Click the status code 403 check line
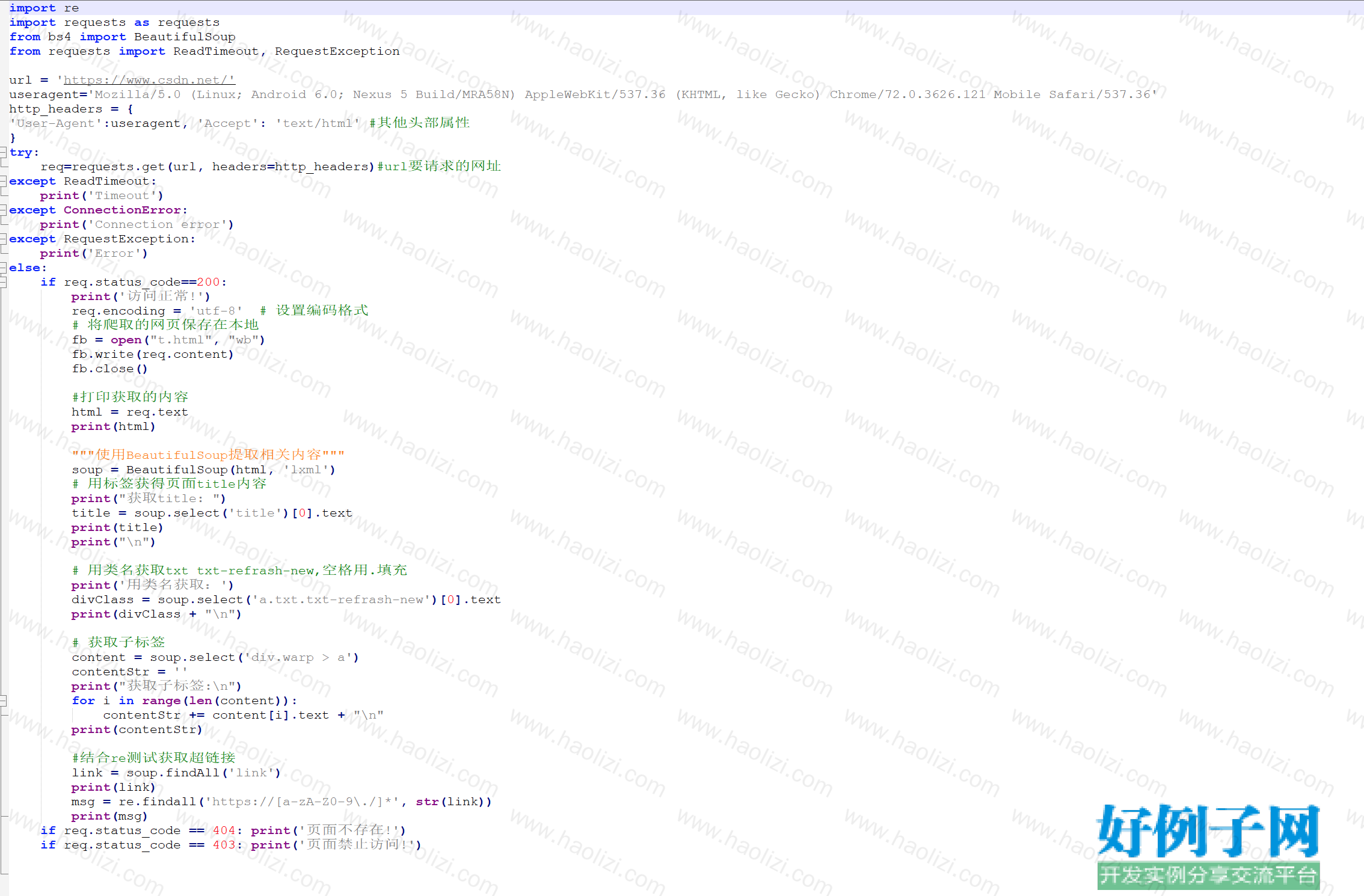1364x896 pixels. 231,844
